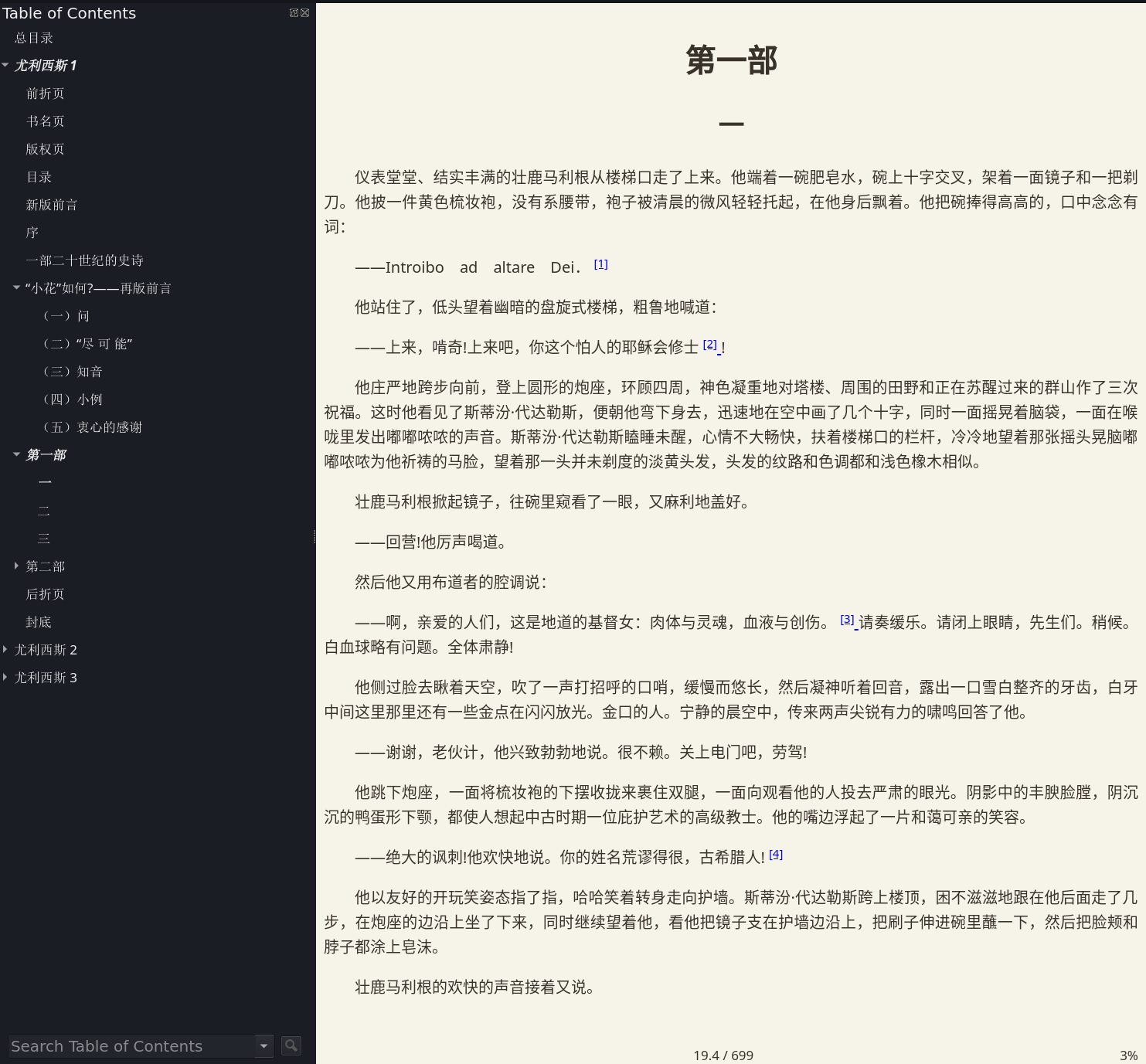The width and height of the screenshot is (1146, 1064).
Task: Collapse the 第一部 tree arrow in contents
Action: 17,454
